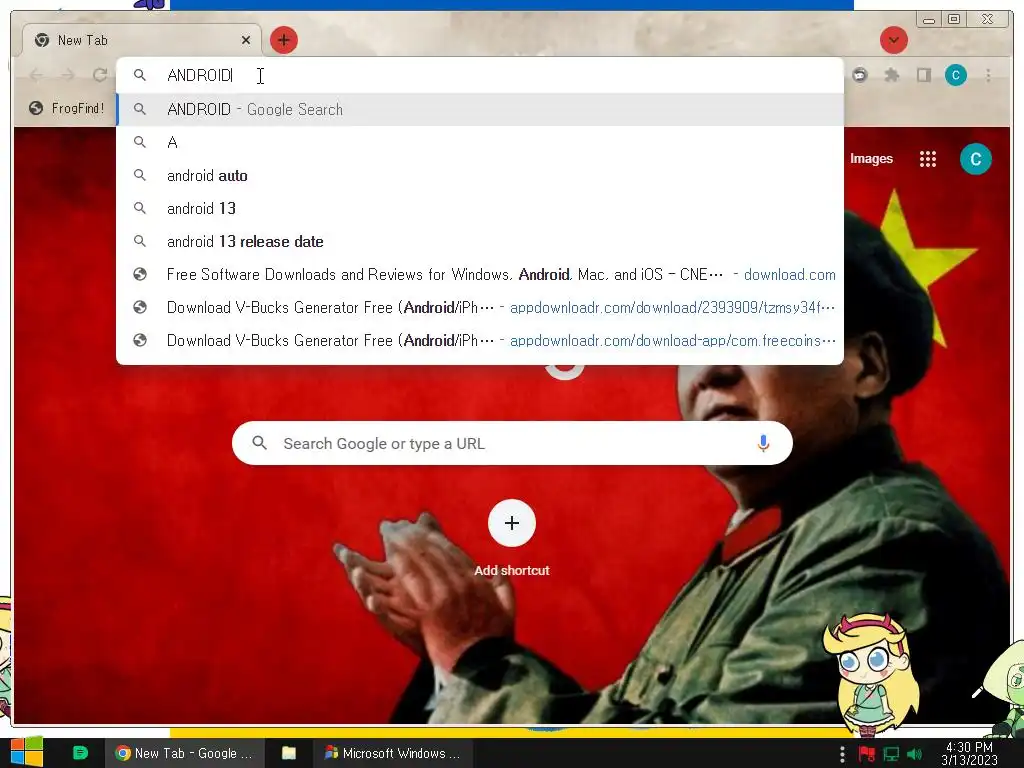Open the Windows Start button
The image size is (1024, 768).
pos(27,752)
